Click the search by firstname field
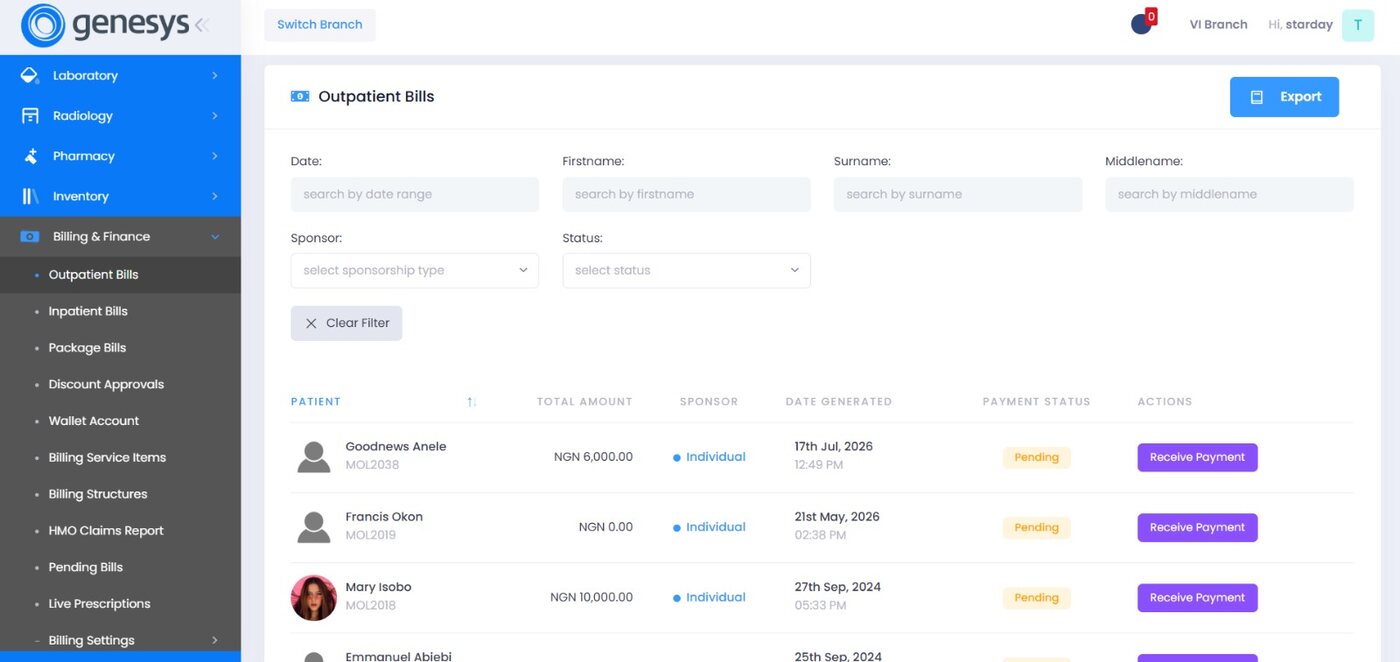 687,194
